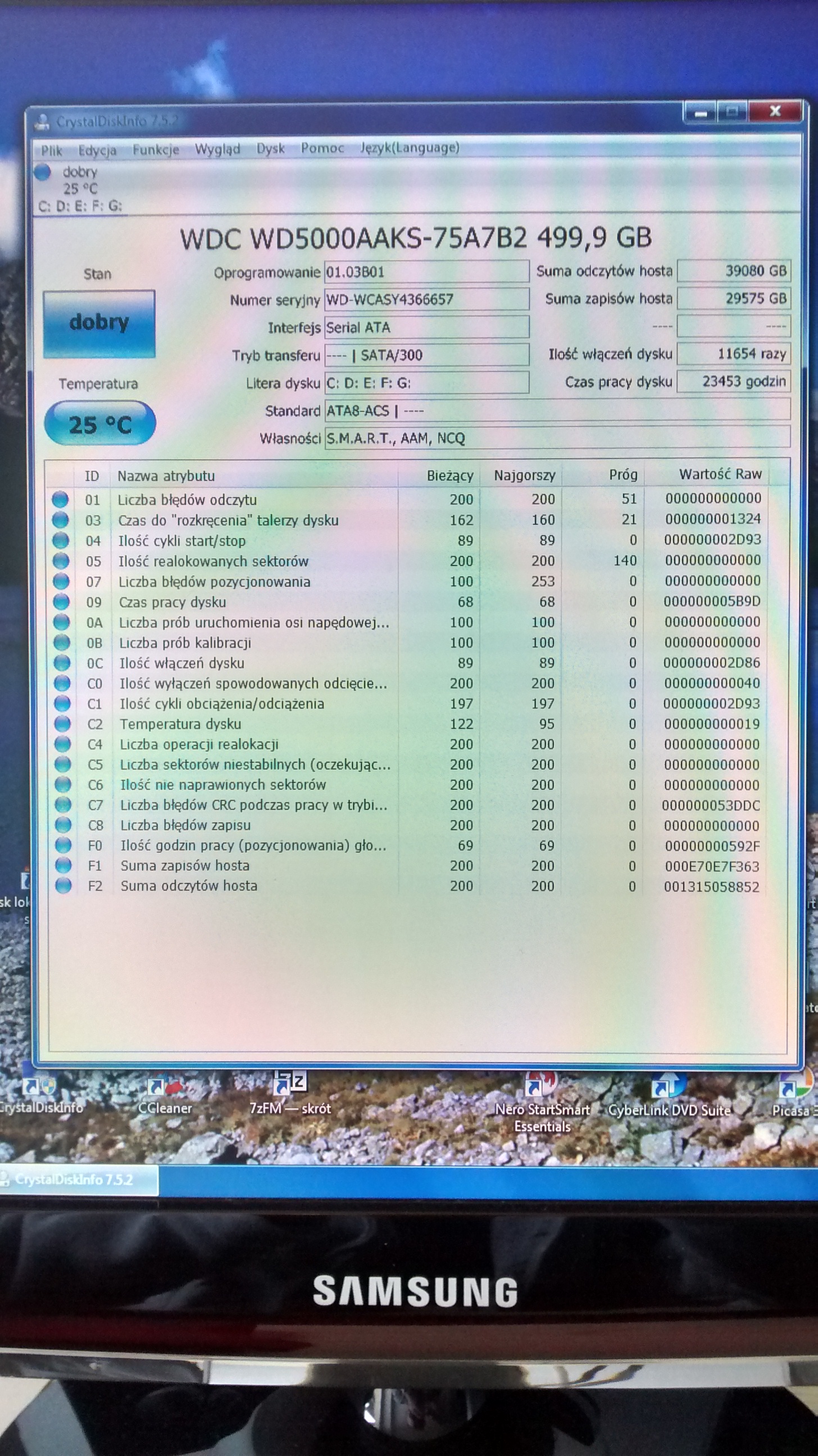The image size is (818, 1456).
Task: Click status circle for attribute 0C
Action: [62, 663]
